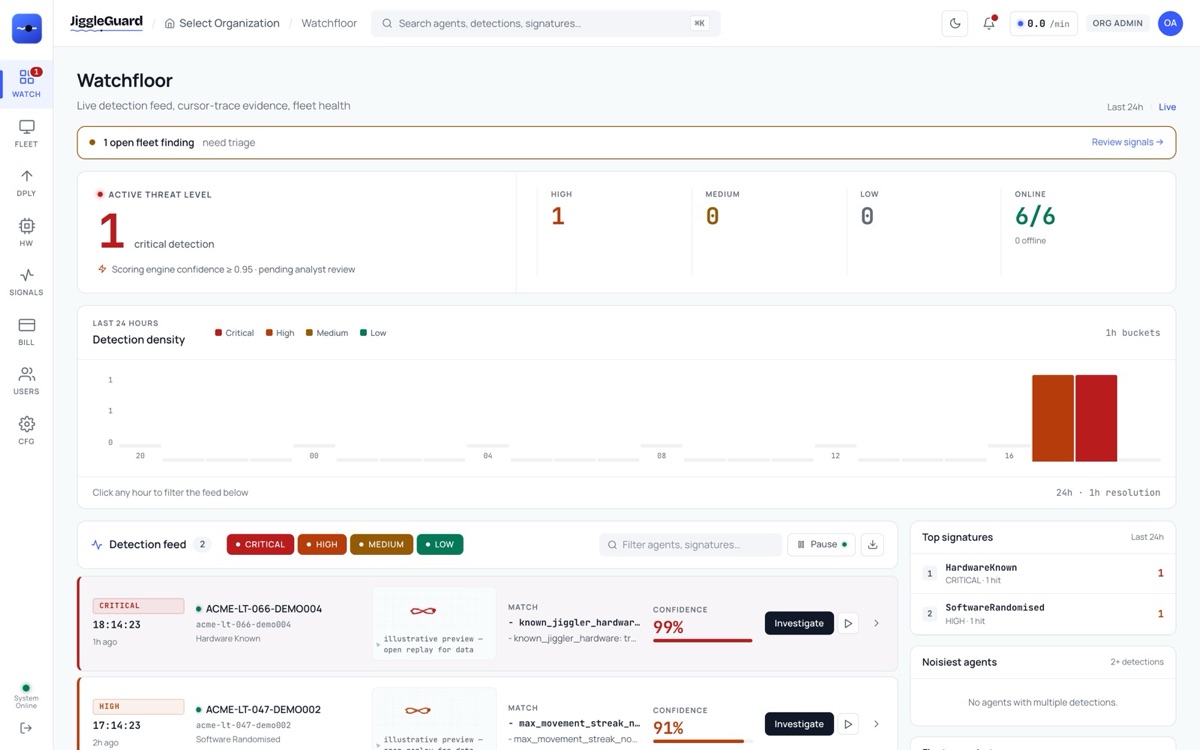The height and width of the screenshot is (750, 1200).
Task: Play replay for ACME-LT-066-DEMO004 detection
Action: [x=848, y=623]
